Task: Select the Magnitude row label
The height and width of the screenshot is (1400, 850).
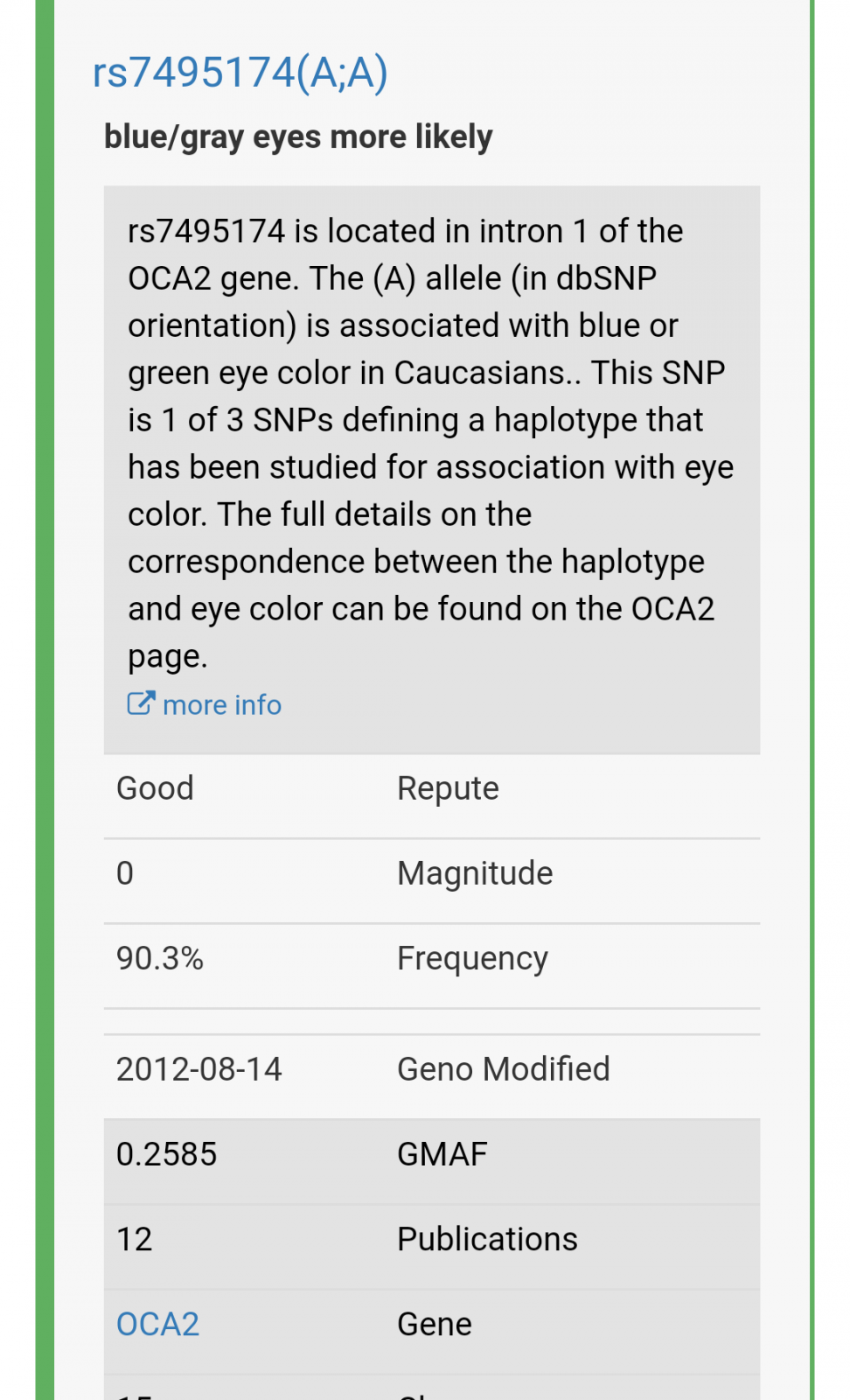Action: [475, 873]
